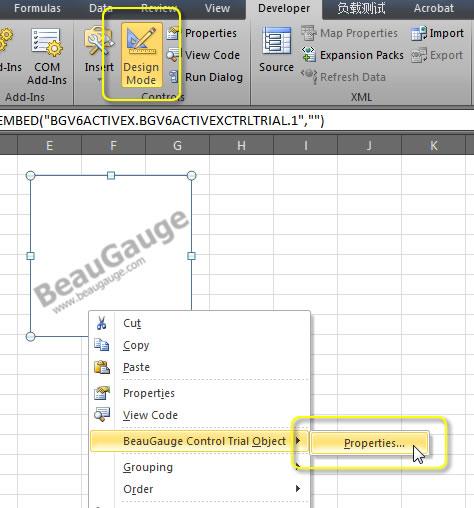Expand the Grouping submenu
This screenshot has width=474, height=508.
[x=199, y=467]
